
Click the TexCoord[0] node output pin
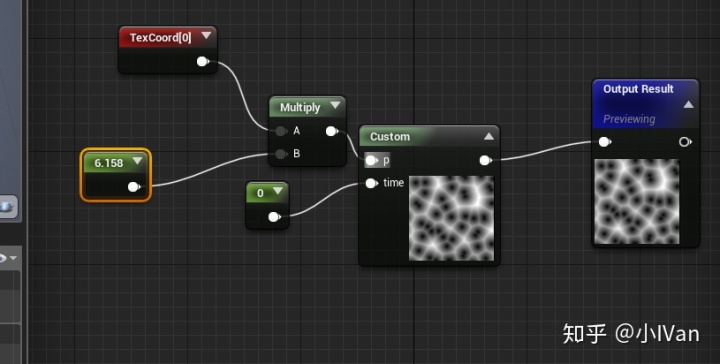tap(202, 62)
